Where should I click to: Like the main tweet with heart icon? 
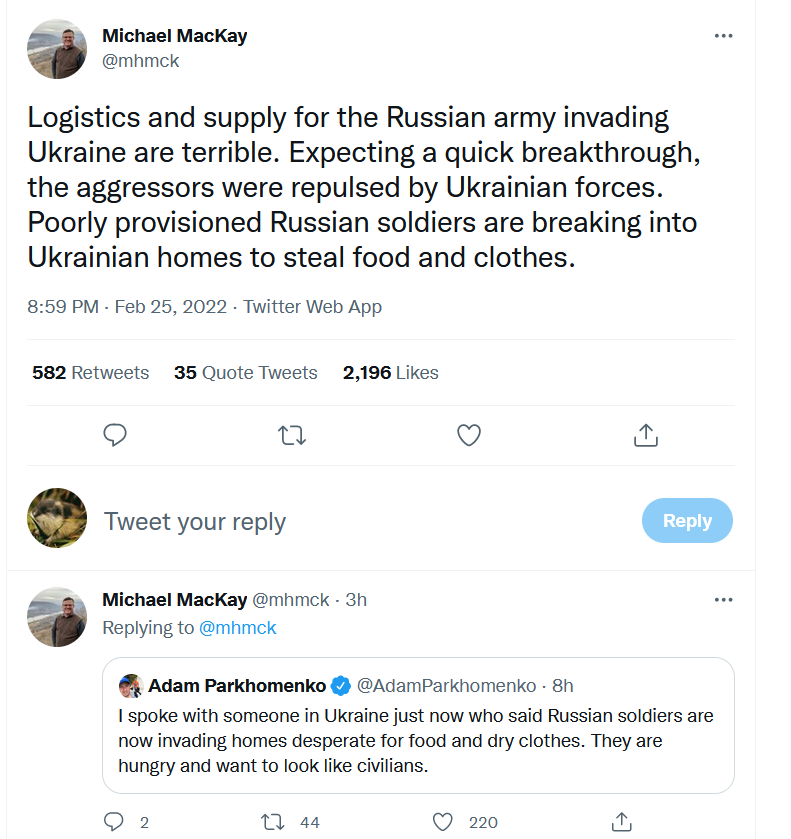tap(469, 435)
